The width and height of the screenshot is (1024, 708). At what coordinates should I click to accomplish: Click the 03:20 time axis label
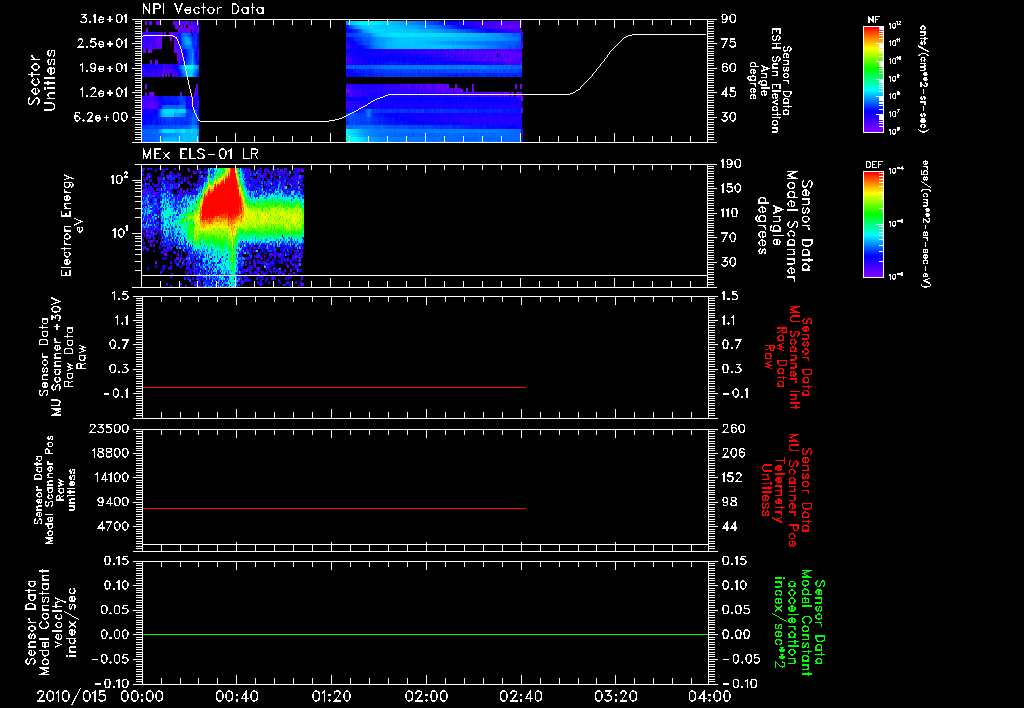point(616,696)
